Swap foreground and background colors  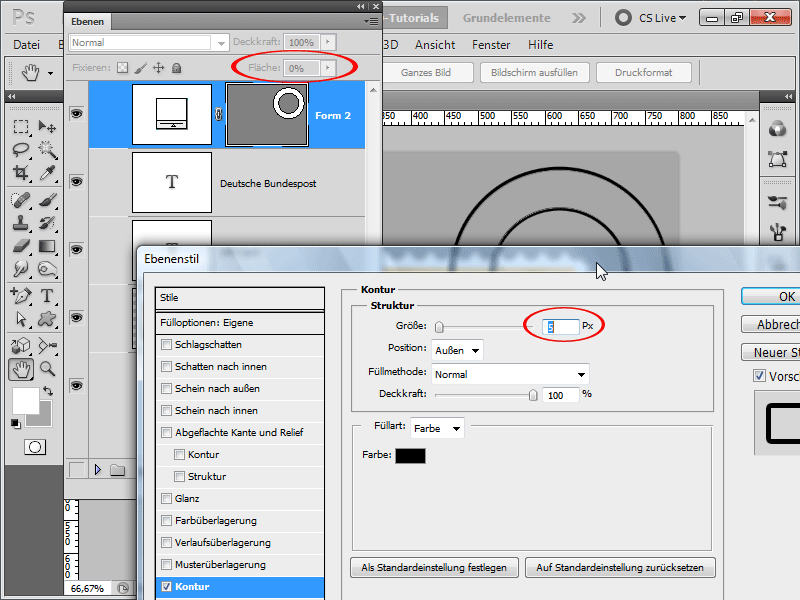tap(48, 391)
